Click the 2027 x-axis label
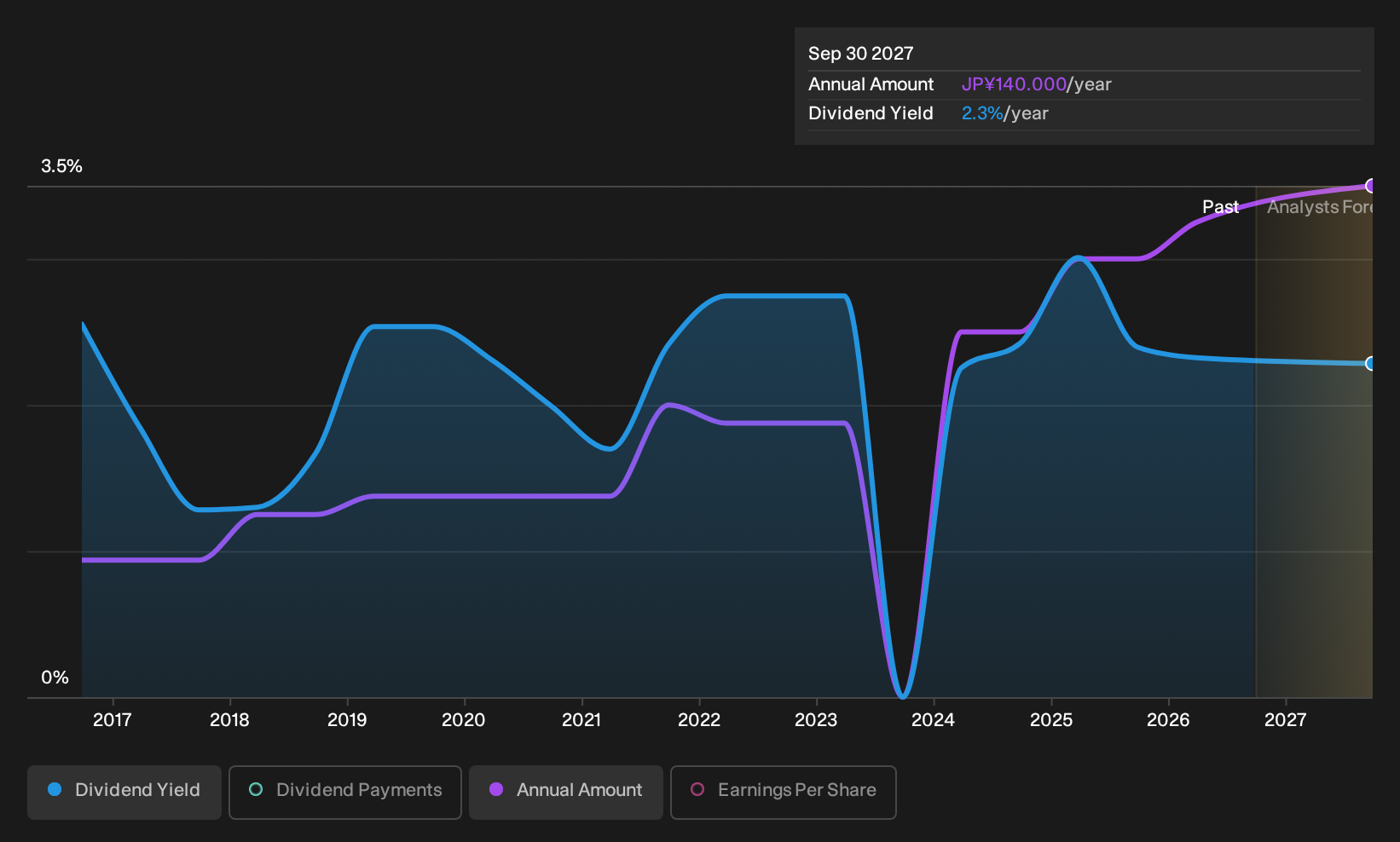This screenshot has width=1400, height=842. point(1286,720)
